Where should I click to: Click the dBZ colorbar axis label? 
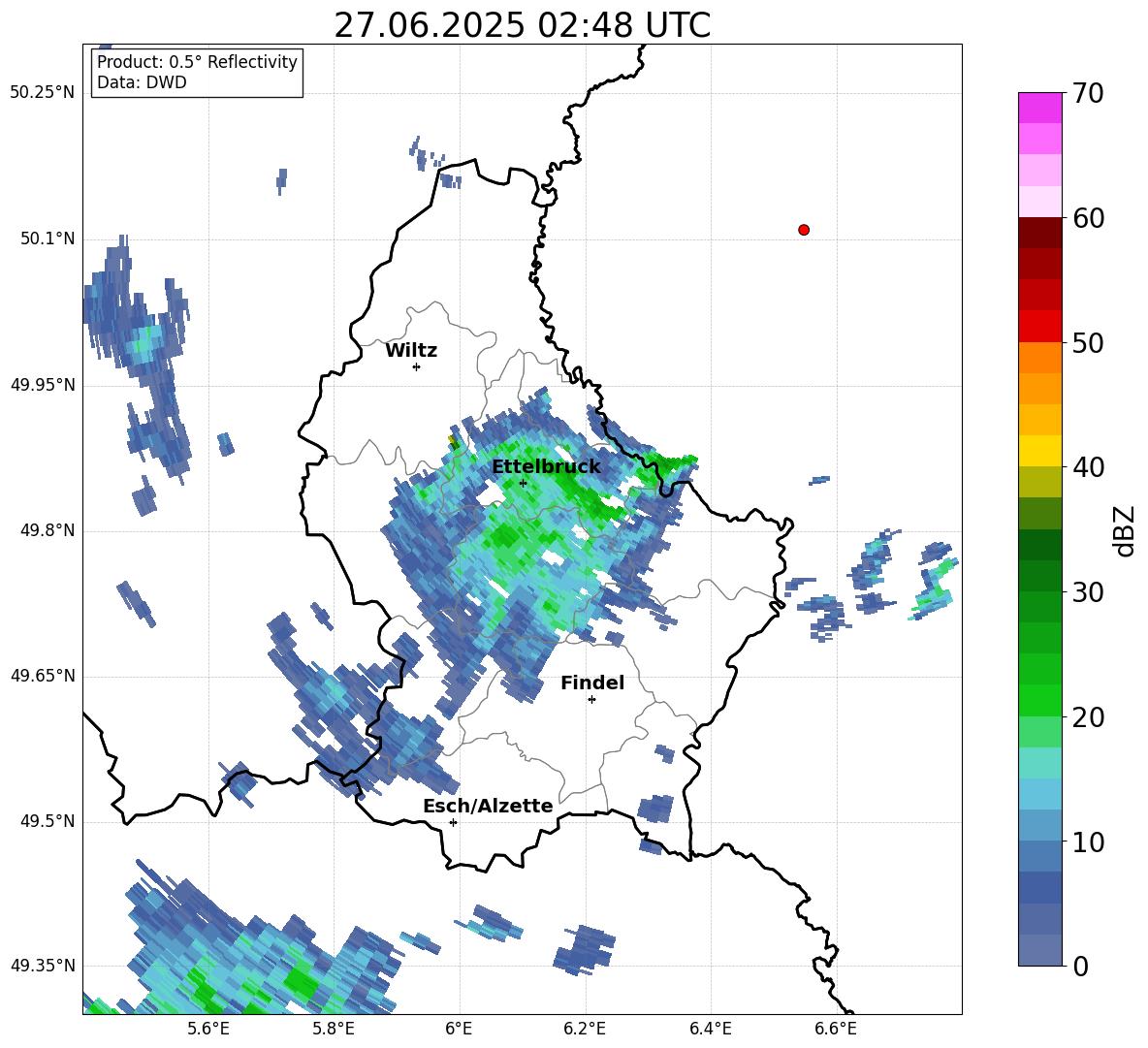(x=1123, y=530)
